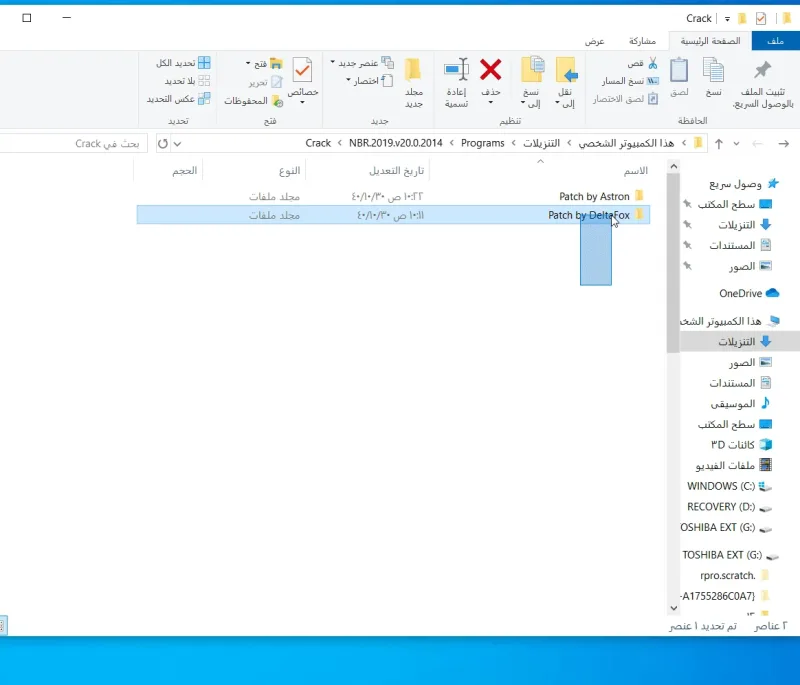Sort files by the Name (الاسم) column header

635,171
